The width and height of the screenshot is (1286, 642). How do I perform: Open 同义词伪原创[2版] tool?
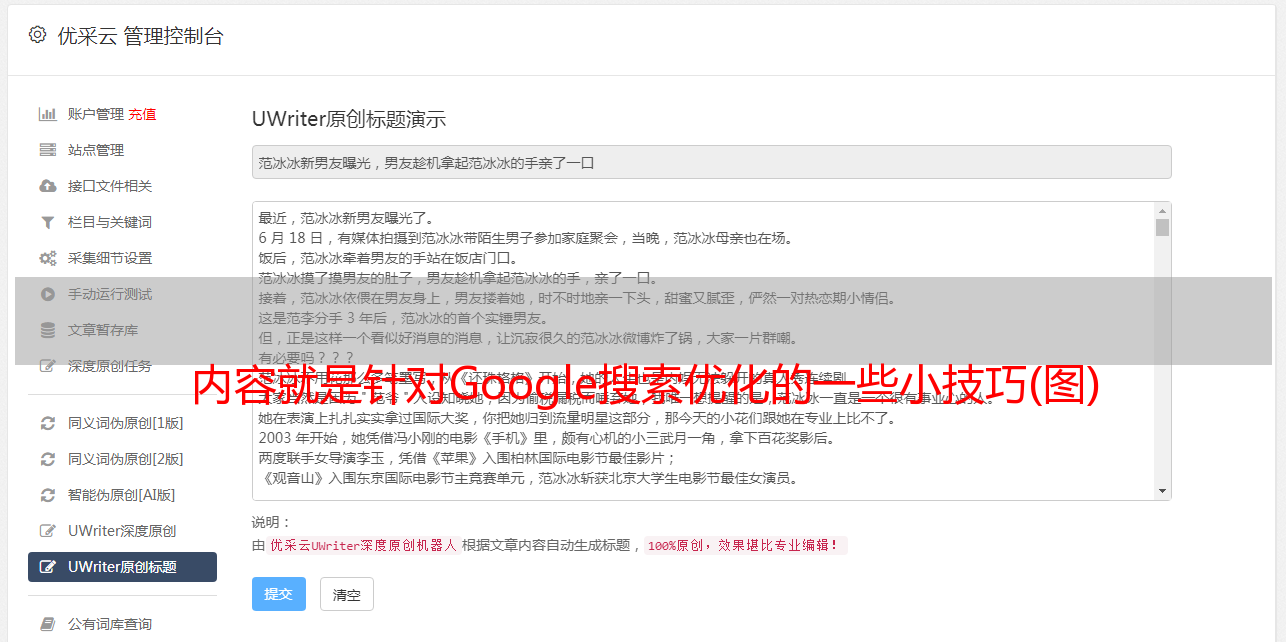pyautogui.click(x=126, y=459)
